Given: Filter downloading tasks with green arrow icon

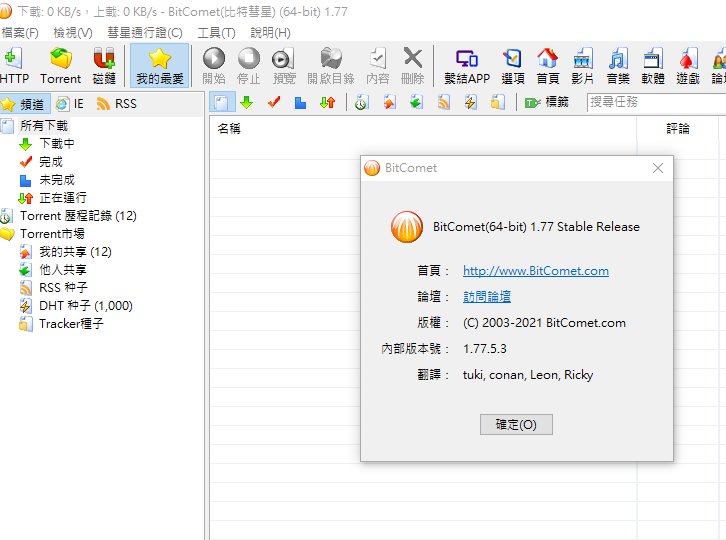Looking at the screenshot, I should pos(247,102).
